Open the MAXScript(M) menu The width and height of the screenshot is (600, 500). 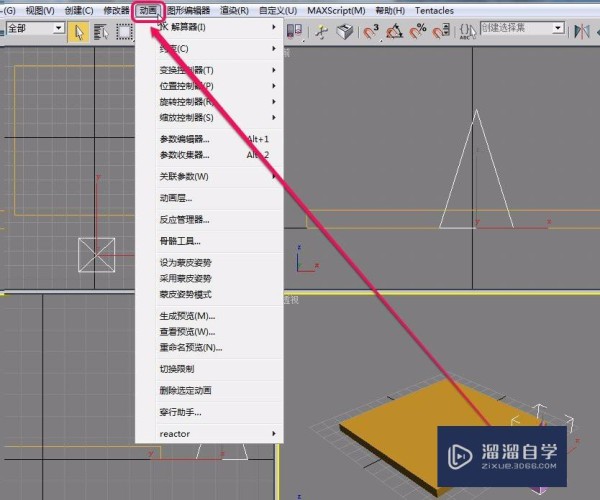[336, 11]
